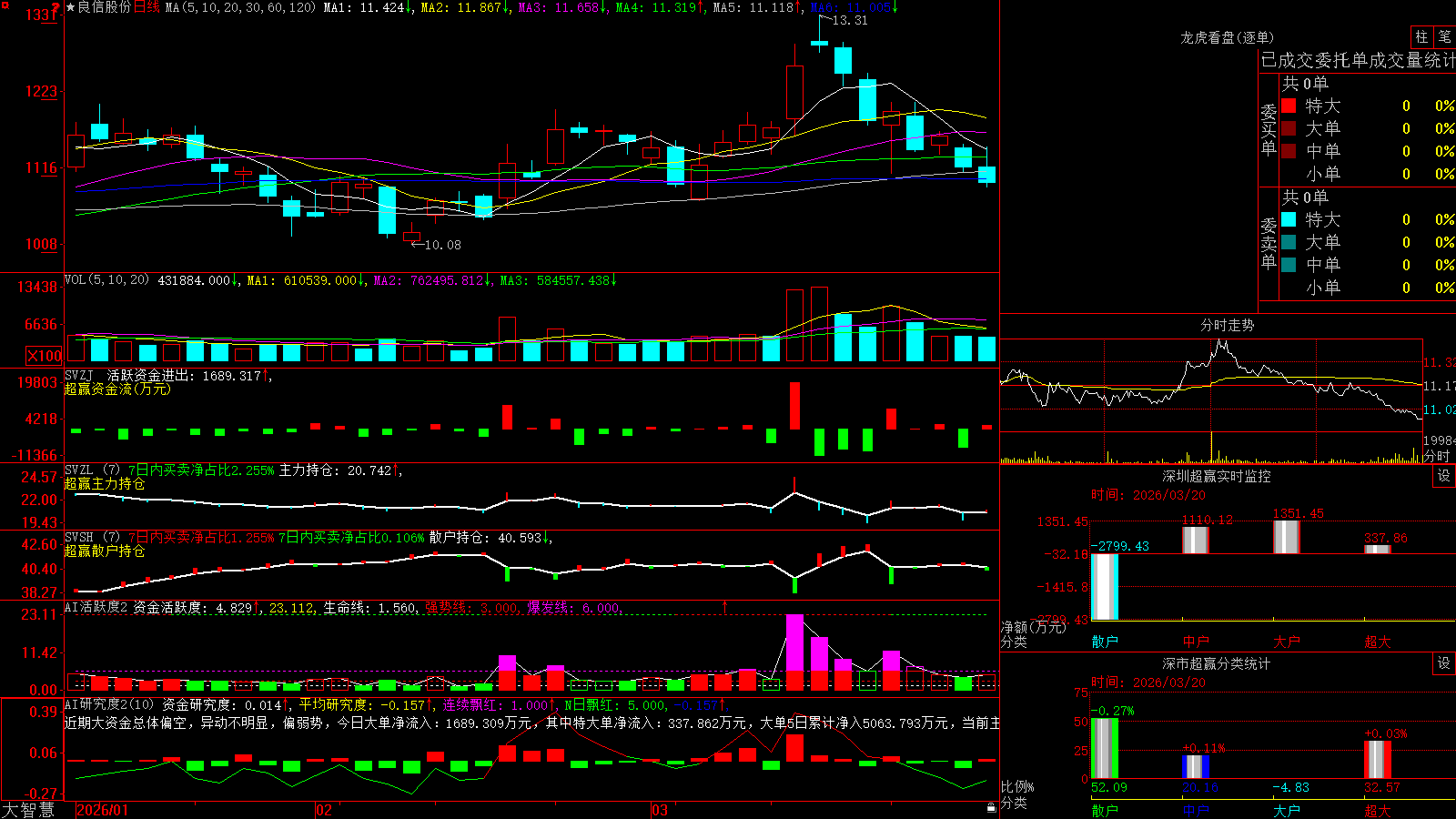Switch 龙虎看盘 to 柱 view
Viewport: 1456px width, 819px height.
coord(1421,36)
